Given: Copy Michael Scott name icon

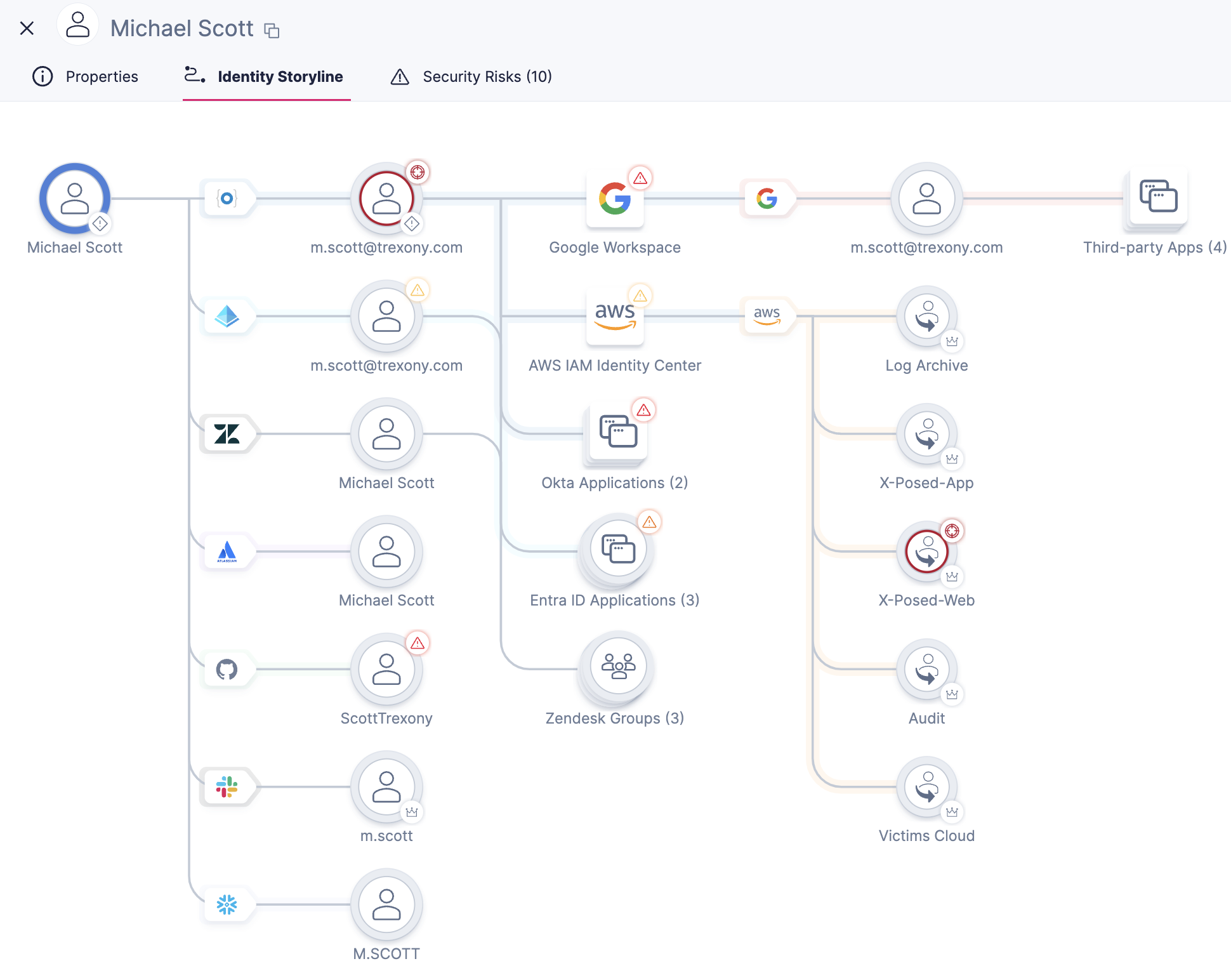Looking at the screenshot, I should click(x=272, y=30).
